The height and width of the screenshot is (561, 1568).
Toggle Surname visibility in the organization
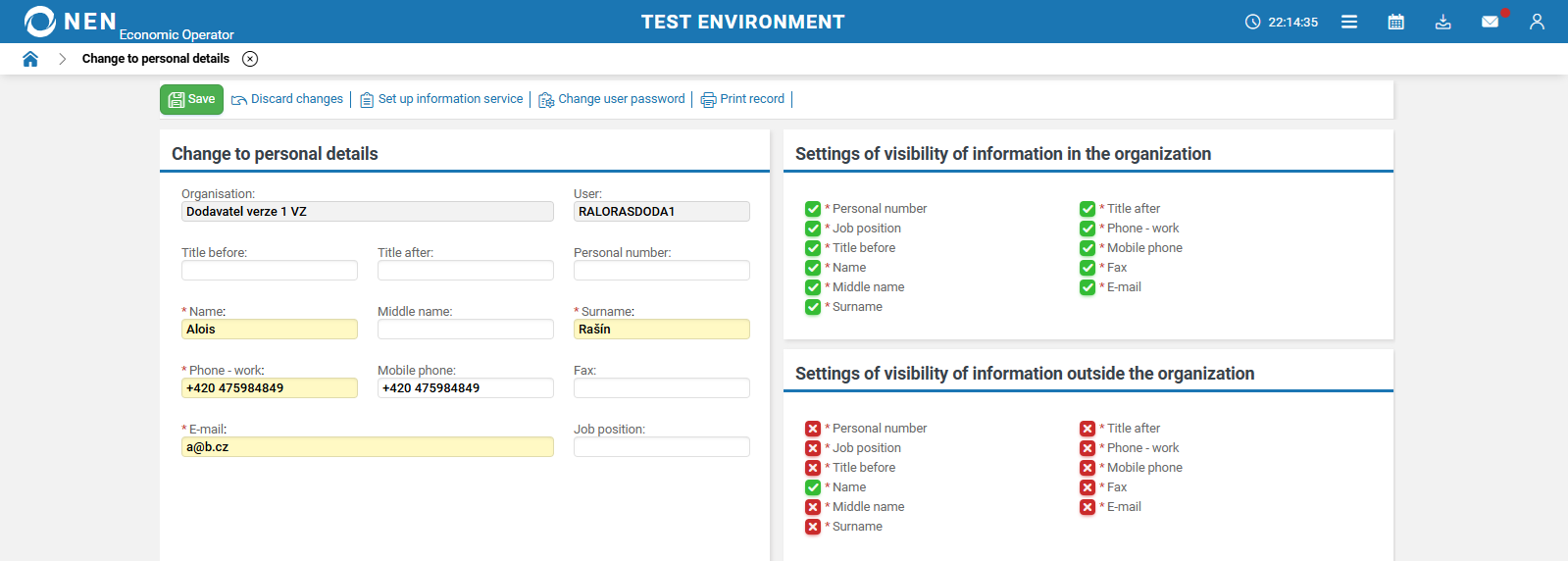pyautogui.click(x=813, y=307)
